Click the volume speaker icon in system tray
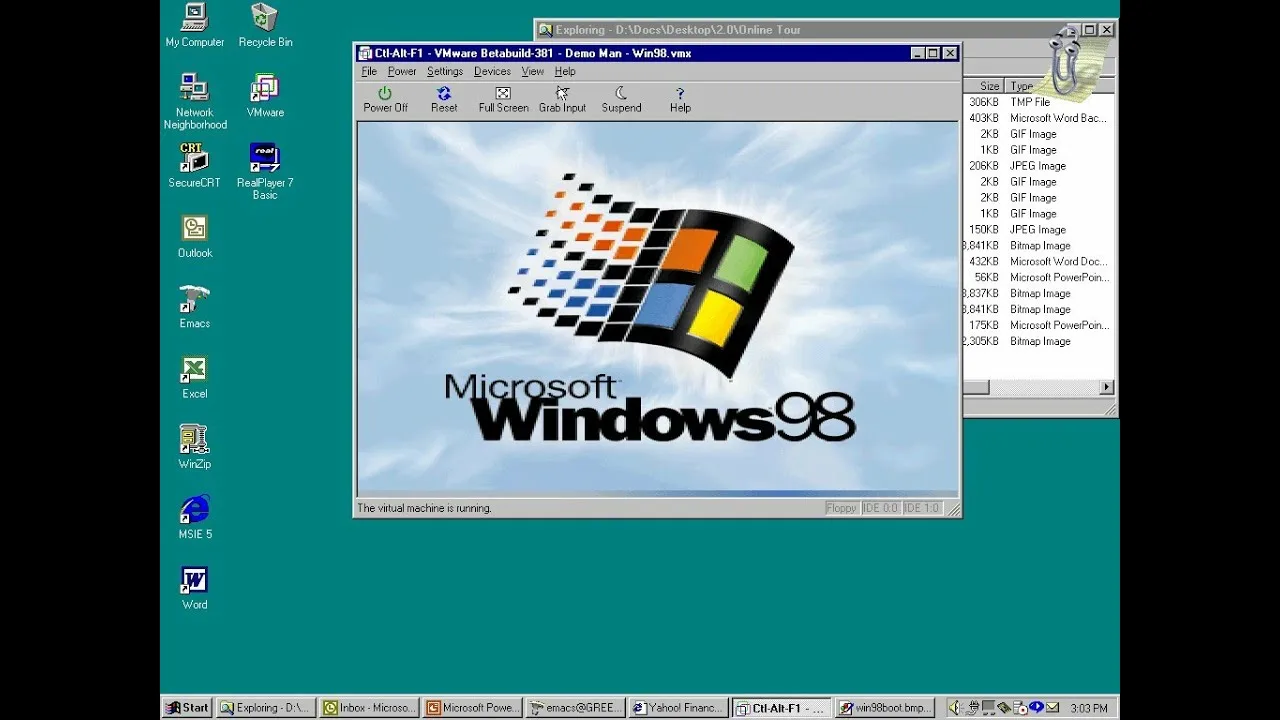This screenshot has height=720, width=1280. pyautogui.click(x=955, y=708)
